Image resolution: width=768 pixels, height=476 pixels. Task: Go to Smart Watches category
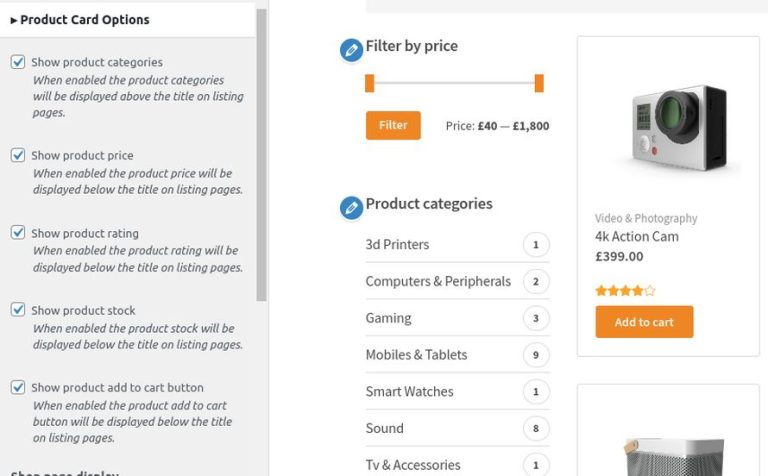(x=409, y=391)
